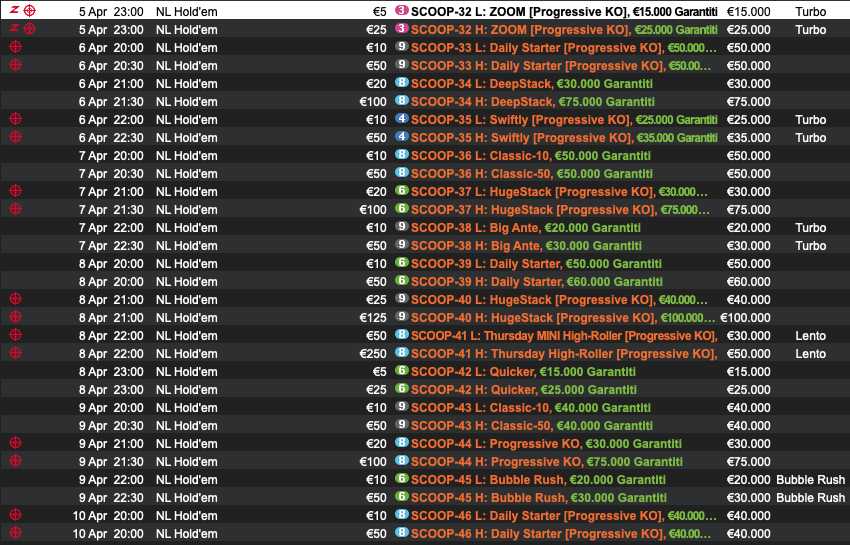Click Turbo label on SCOOP-35 H row
This screenshot has height=545, width=850.
coord(810,138)
